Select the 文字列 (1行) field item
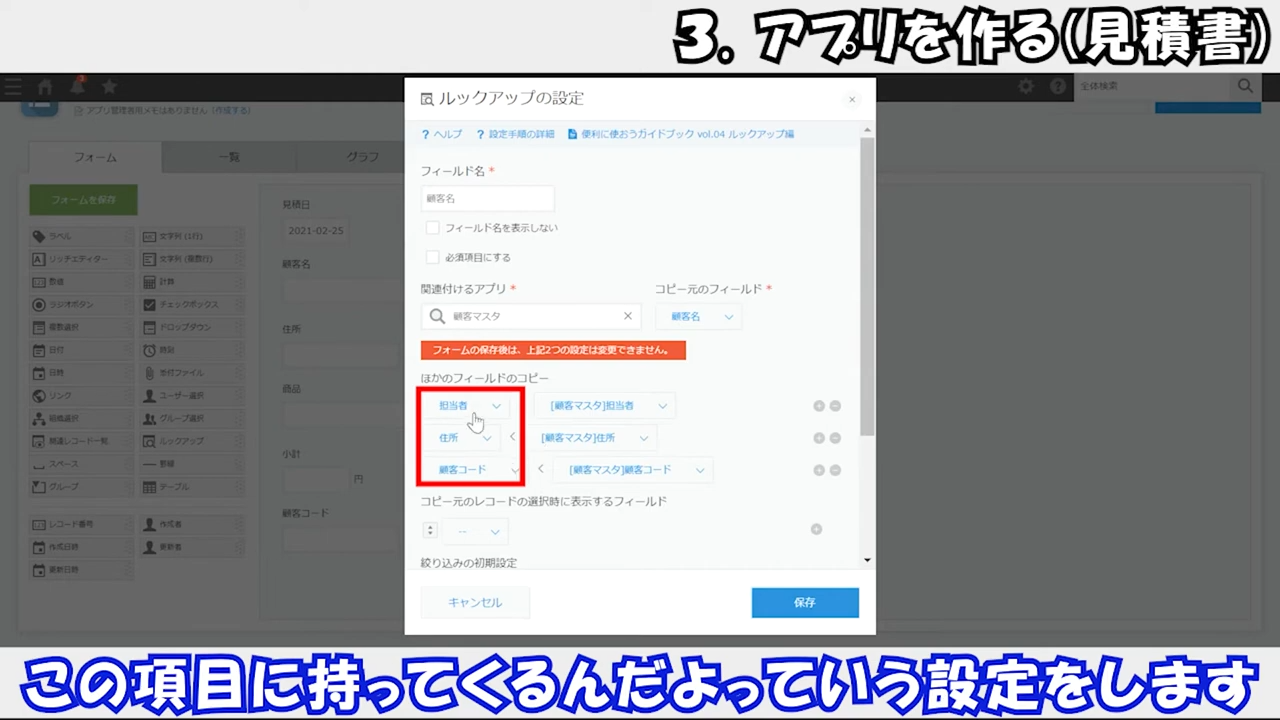Viewport: 1280px width, 720px height. point(191,237)
